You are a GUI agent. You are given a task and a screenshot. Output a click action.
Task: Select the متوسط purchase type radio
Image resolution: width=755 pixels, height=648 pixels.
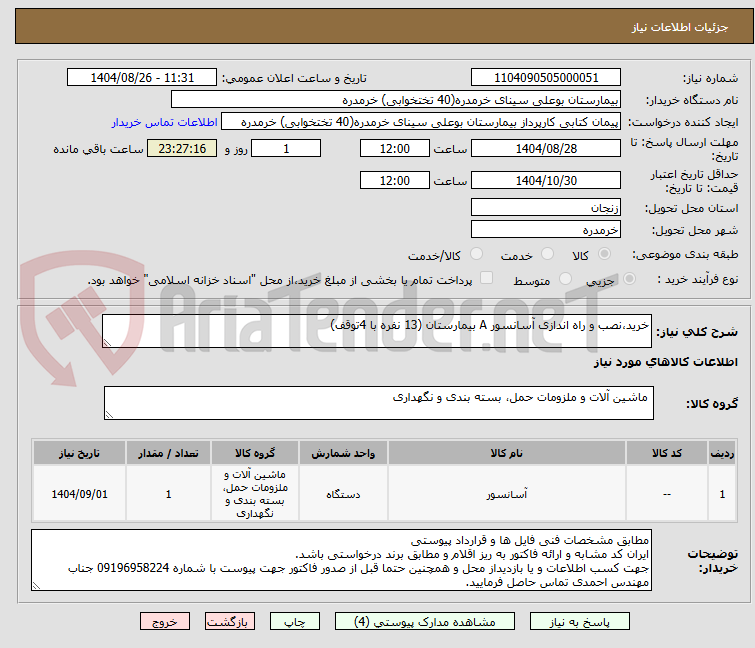(565, 279)
